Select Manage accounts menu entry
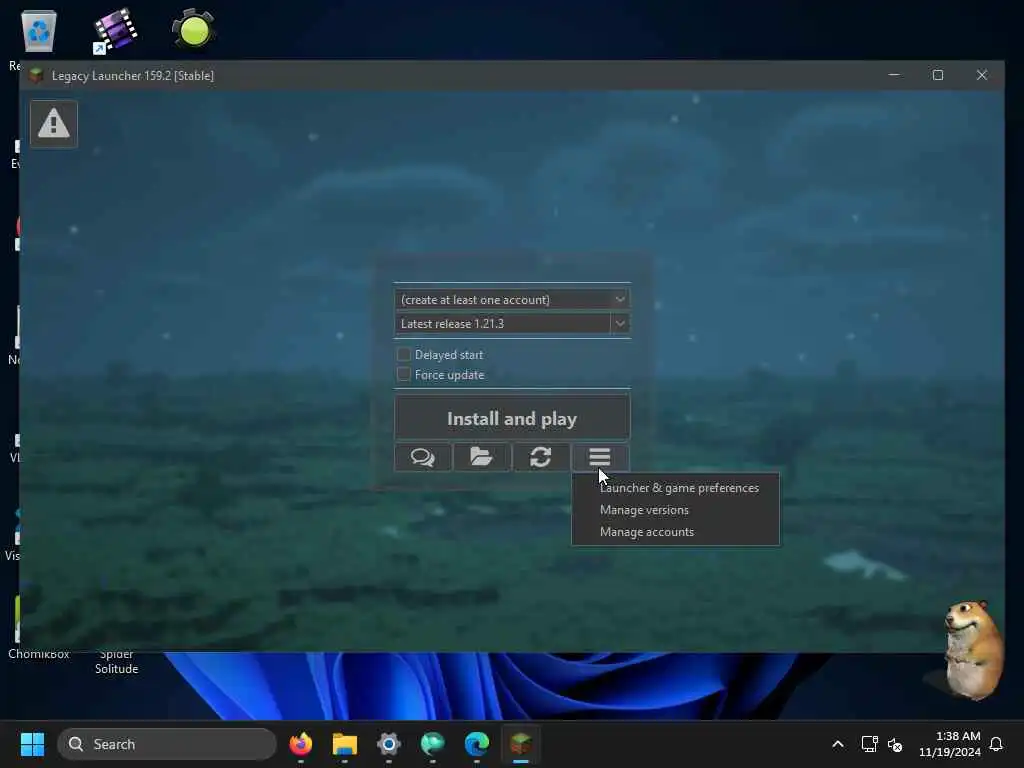 [x=647, y=532]
